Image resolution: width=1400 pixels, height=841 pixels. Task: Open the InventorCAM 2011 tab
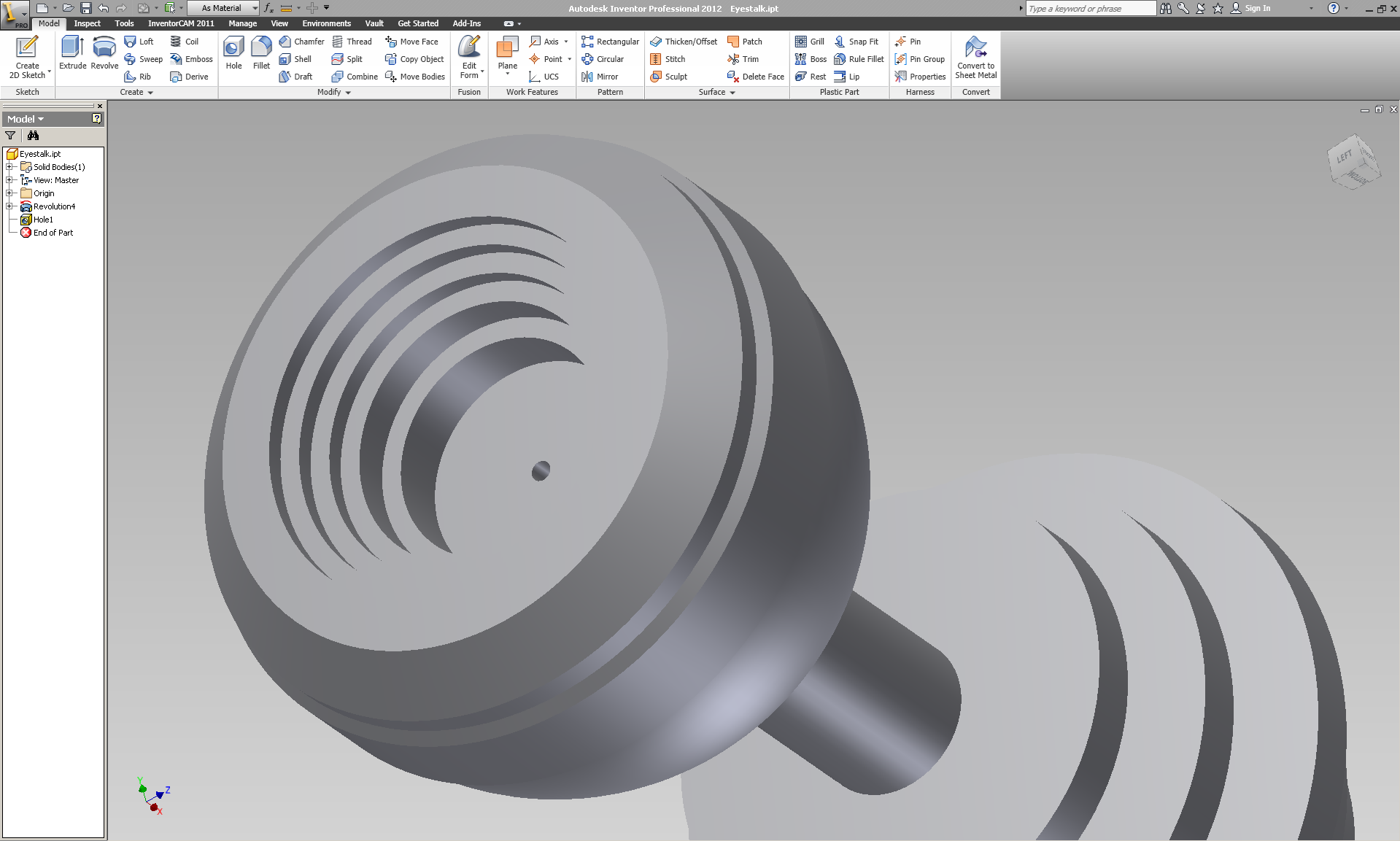[181, 23]
